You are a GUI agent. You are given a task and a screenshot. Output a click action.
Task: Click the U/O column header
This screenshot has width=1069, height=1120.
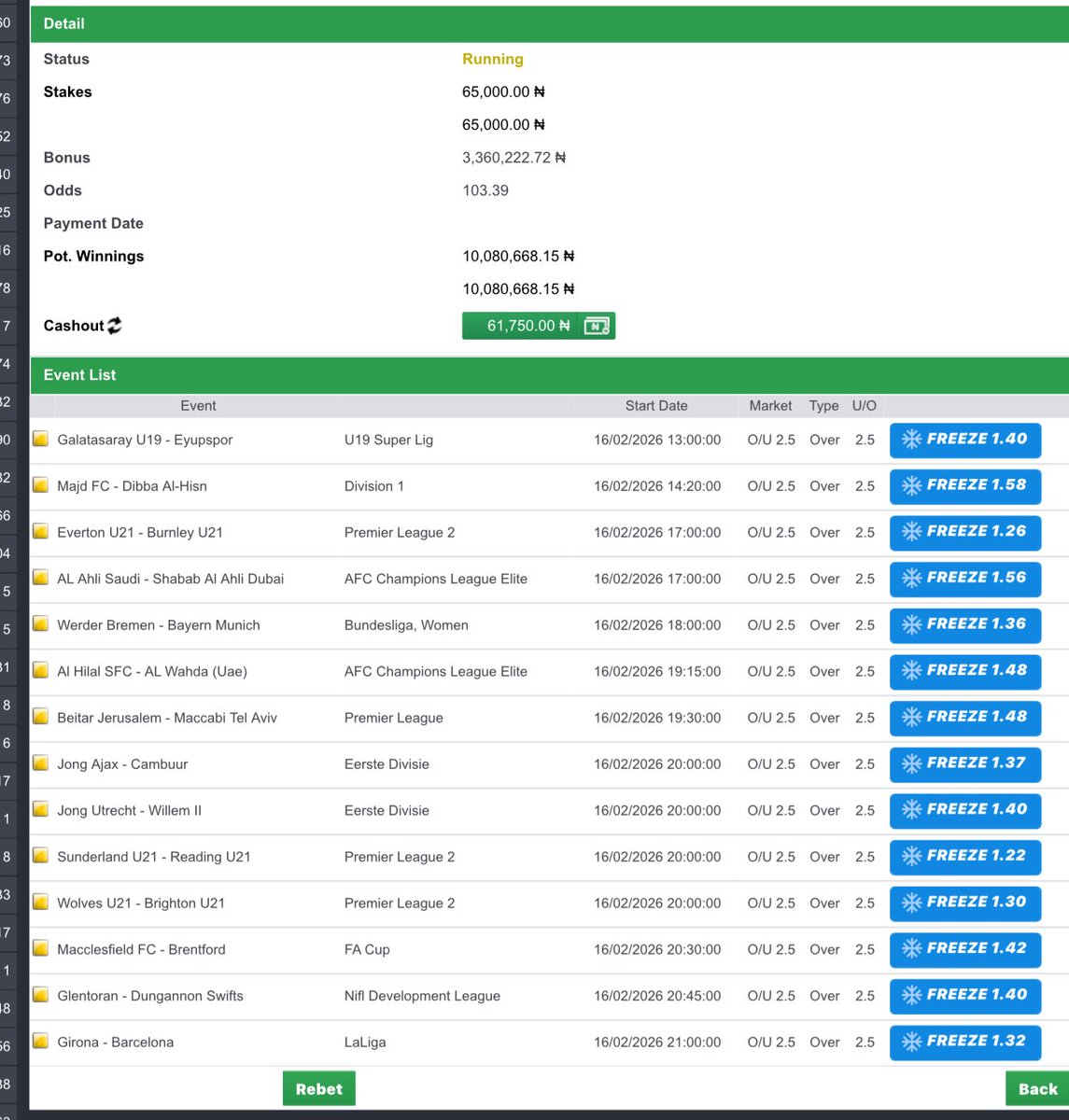coord(865,406)
